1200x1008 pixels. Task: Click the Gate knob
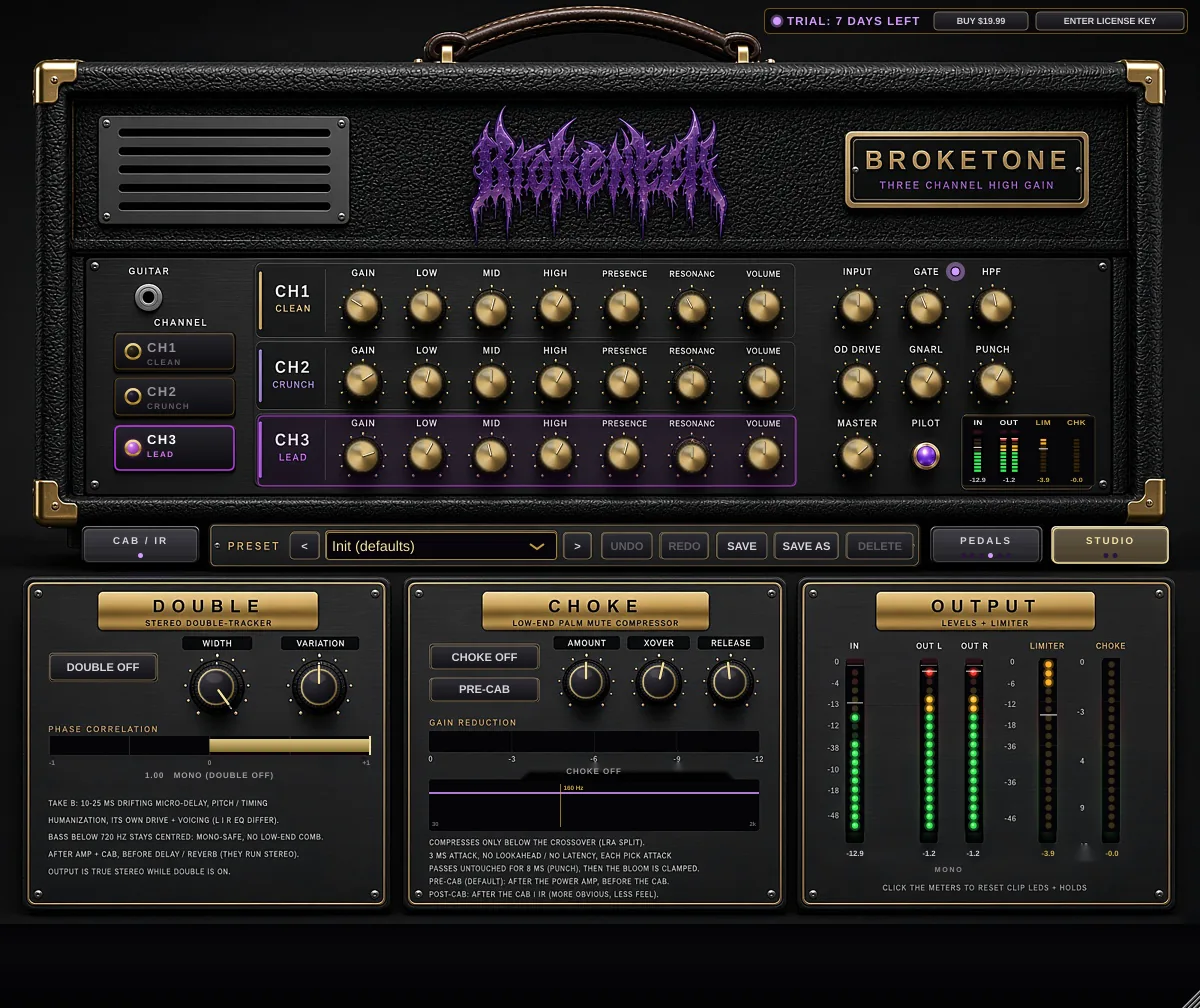926,306
